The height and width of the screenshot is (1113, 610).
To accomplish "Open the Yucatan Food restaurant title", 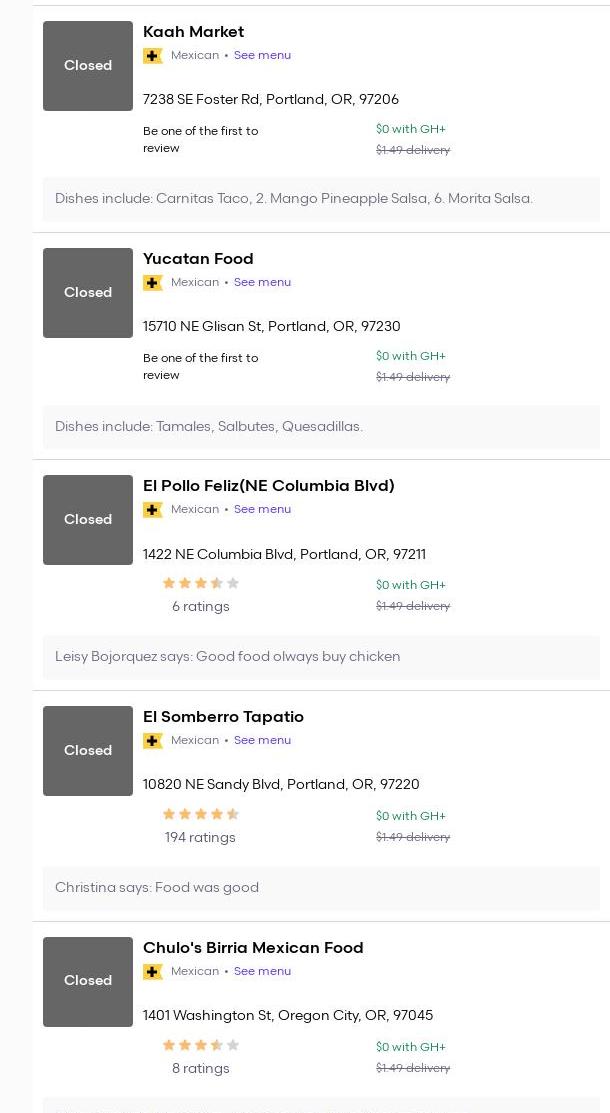I will 198,259.
